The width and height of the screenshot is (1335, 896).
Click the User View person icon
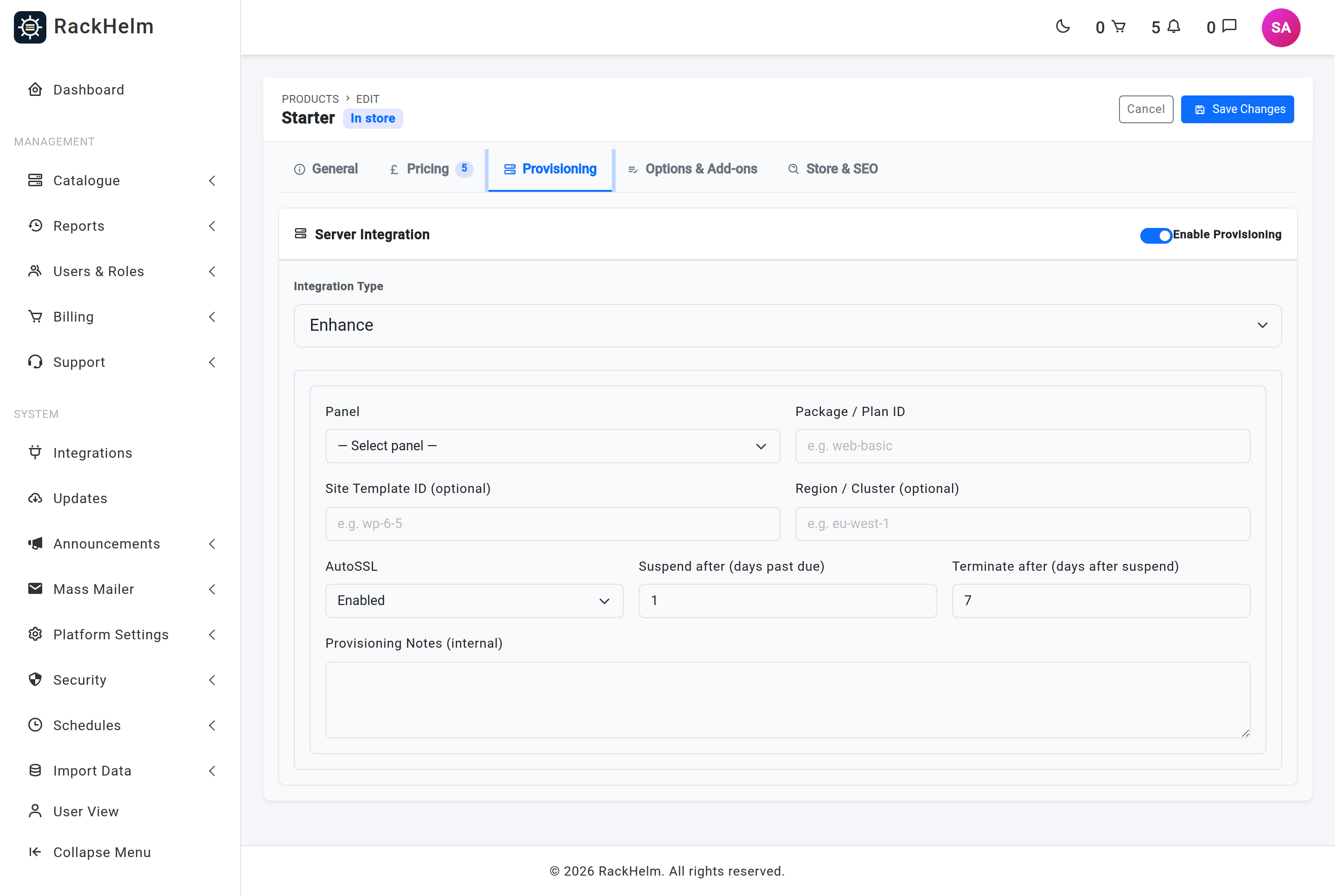pyautogui.click(x=35, y=811)
